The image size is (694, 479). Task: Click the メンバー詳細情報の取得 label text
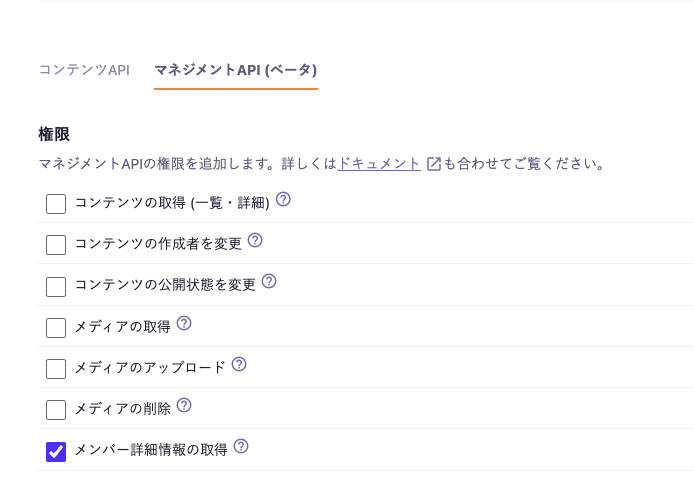[x=151, y=450]
